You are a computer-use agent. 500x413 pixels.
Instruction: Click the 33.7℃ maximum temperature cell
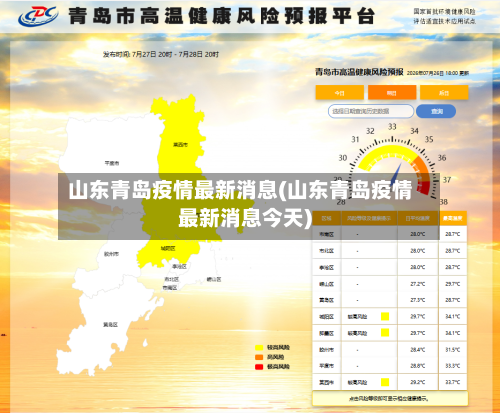453,382
